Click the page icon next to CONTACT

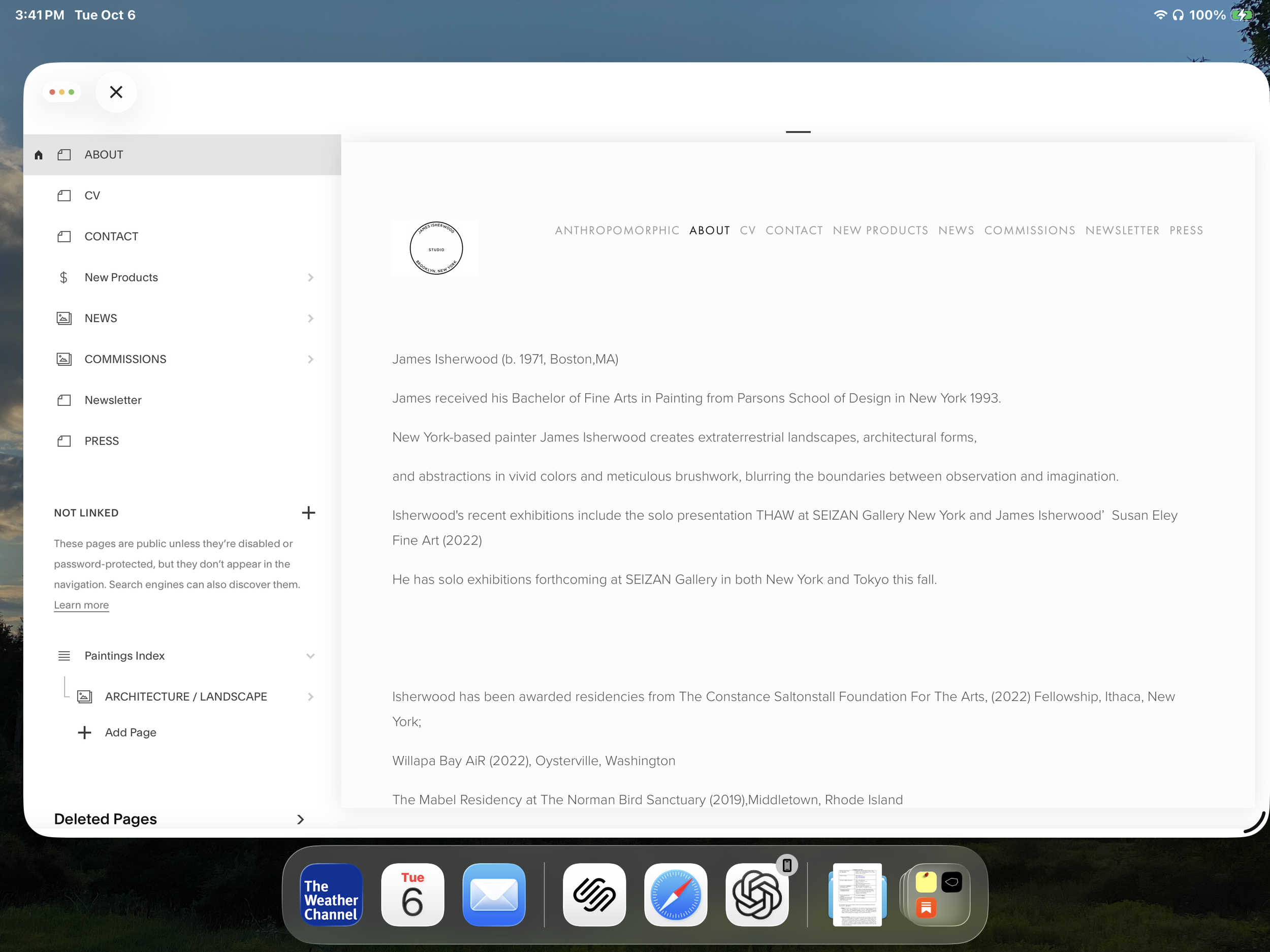click(x=63, y=237)
